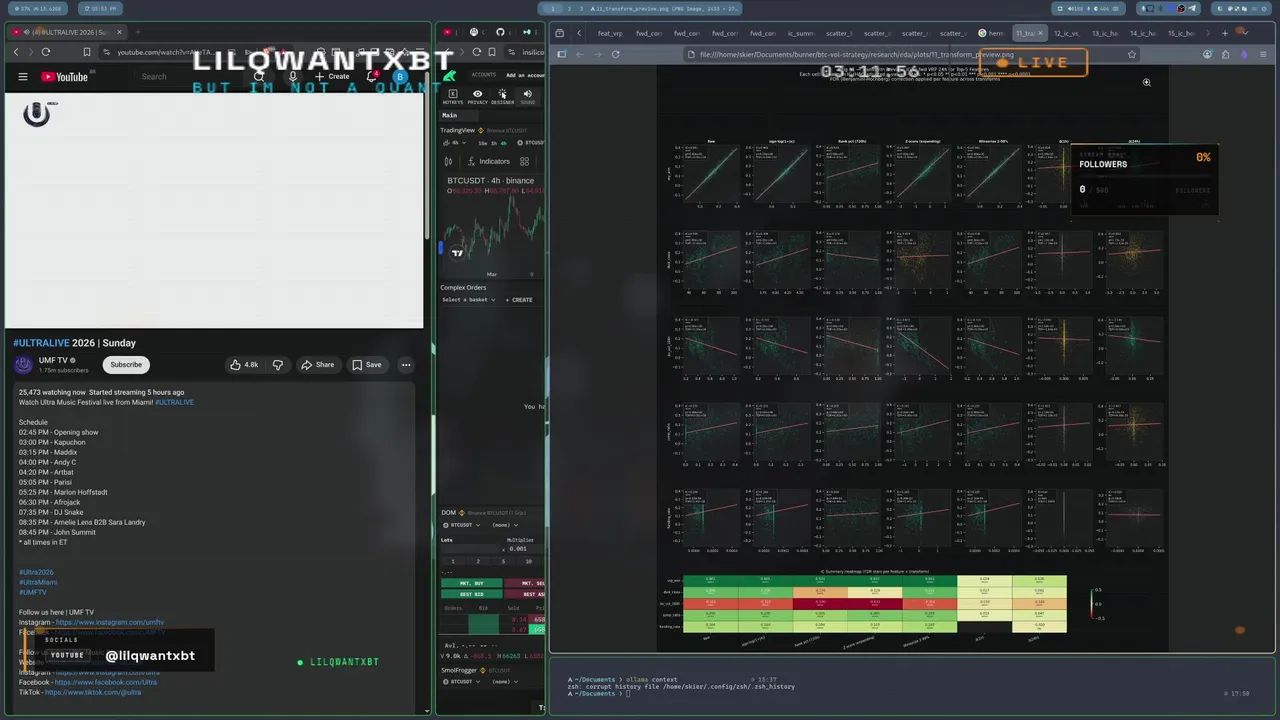Open the DOM BTCUSDT symbol dropdown
This screenshot has width=1280, height=720.
click(x=464, y=525)
